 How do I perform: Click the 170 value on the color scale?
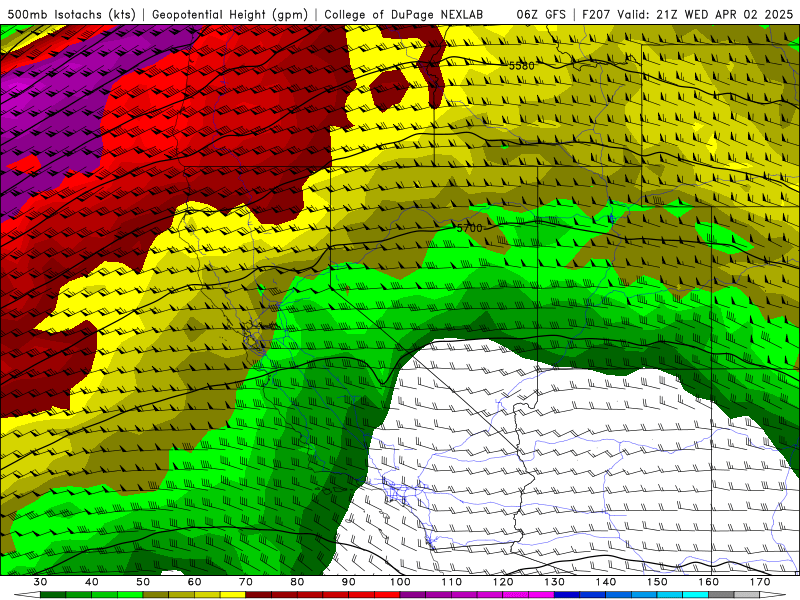click(760, 582)
